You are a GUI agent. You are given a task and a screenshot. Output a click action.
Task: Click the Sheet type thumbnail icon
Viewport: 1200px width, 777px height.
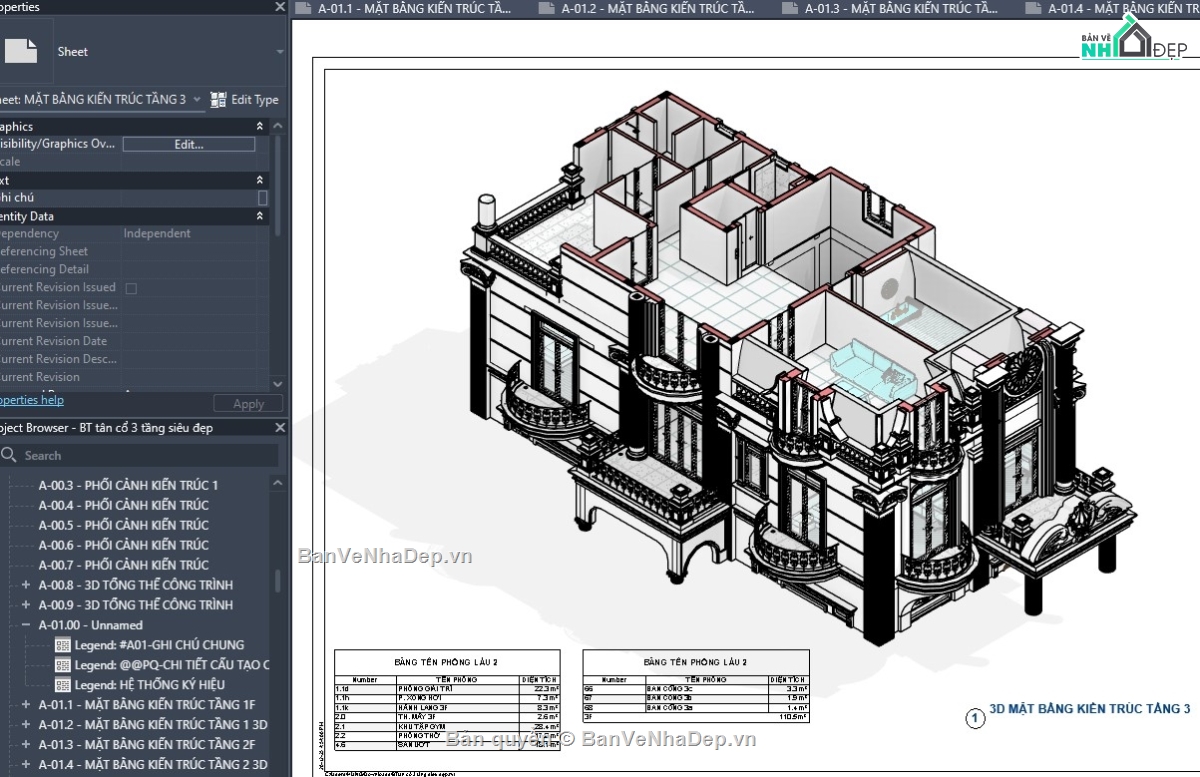click(x=19, y=51)
